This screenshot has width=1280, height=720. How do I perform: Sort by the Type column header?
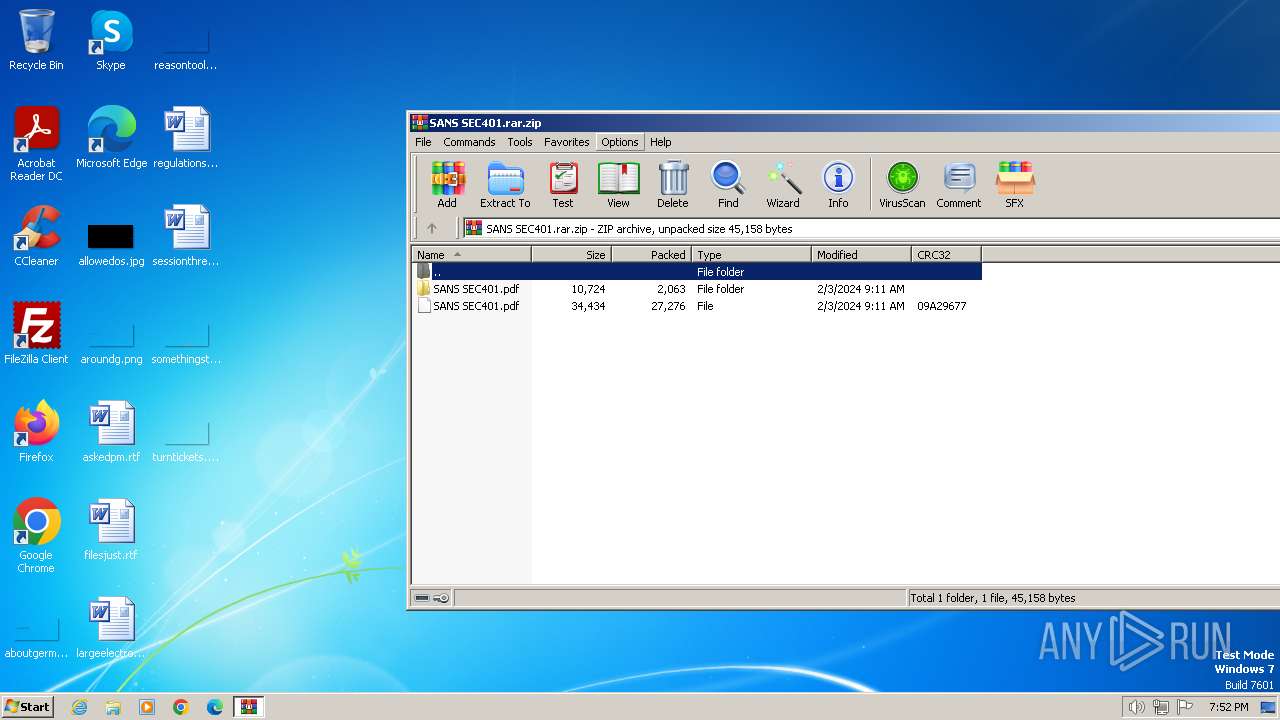[x=751, y=255]
